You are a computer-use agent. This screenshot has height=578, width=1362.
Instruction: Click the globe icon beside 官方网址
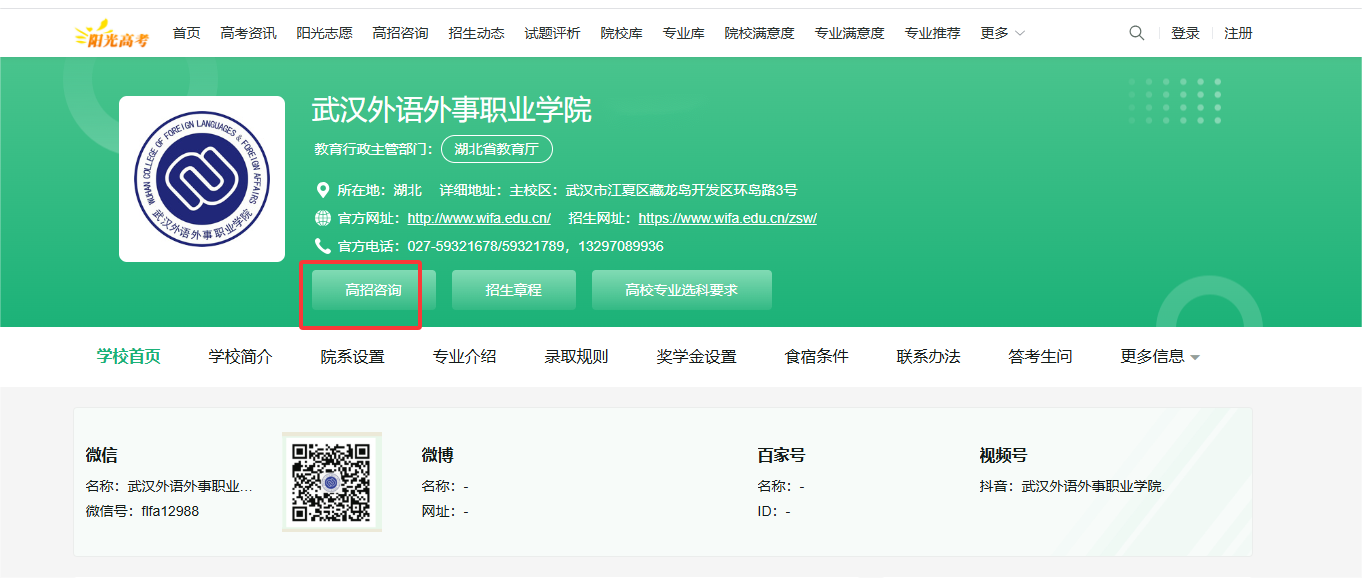323,218
